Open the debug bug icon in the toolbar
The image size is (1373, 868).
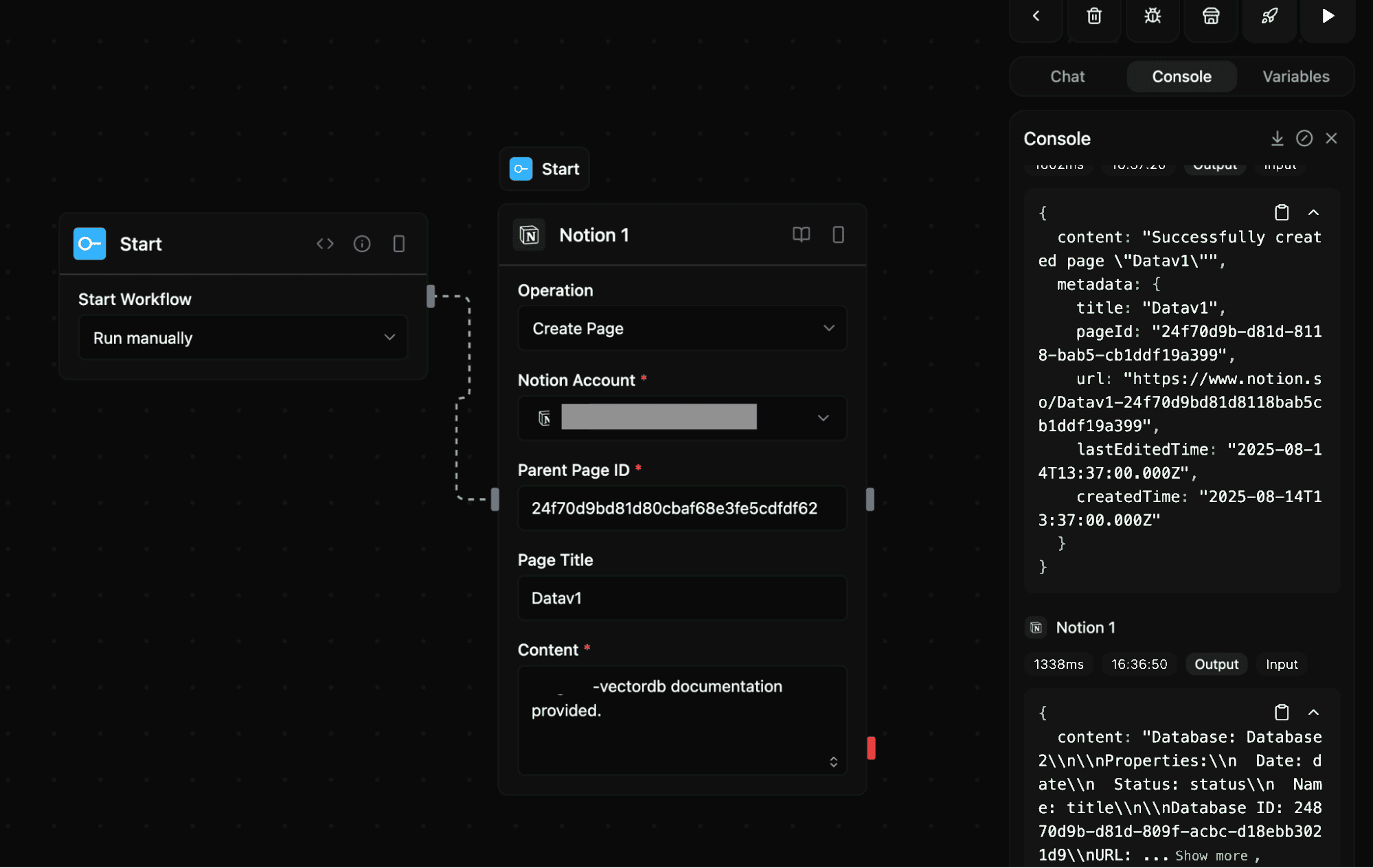coord(1152,16)
